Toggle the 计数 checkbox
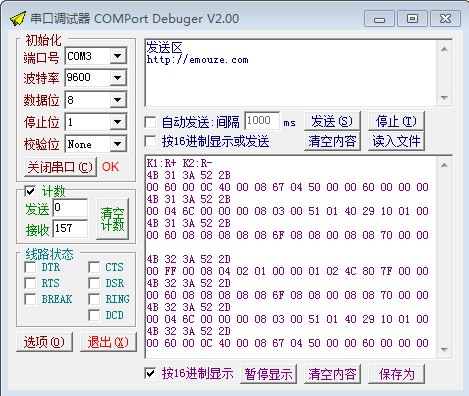Image resolution: width=469 pixels, height=396 pixels. pos(30,191)
